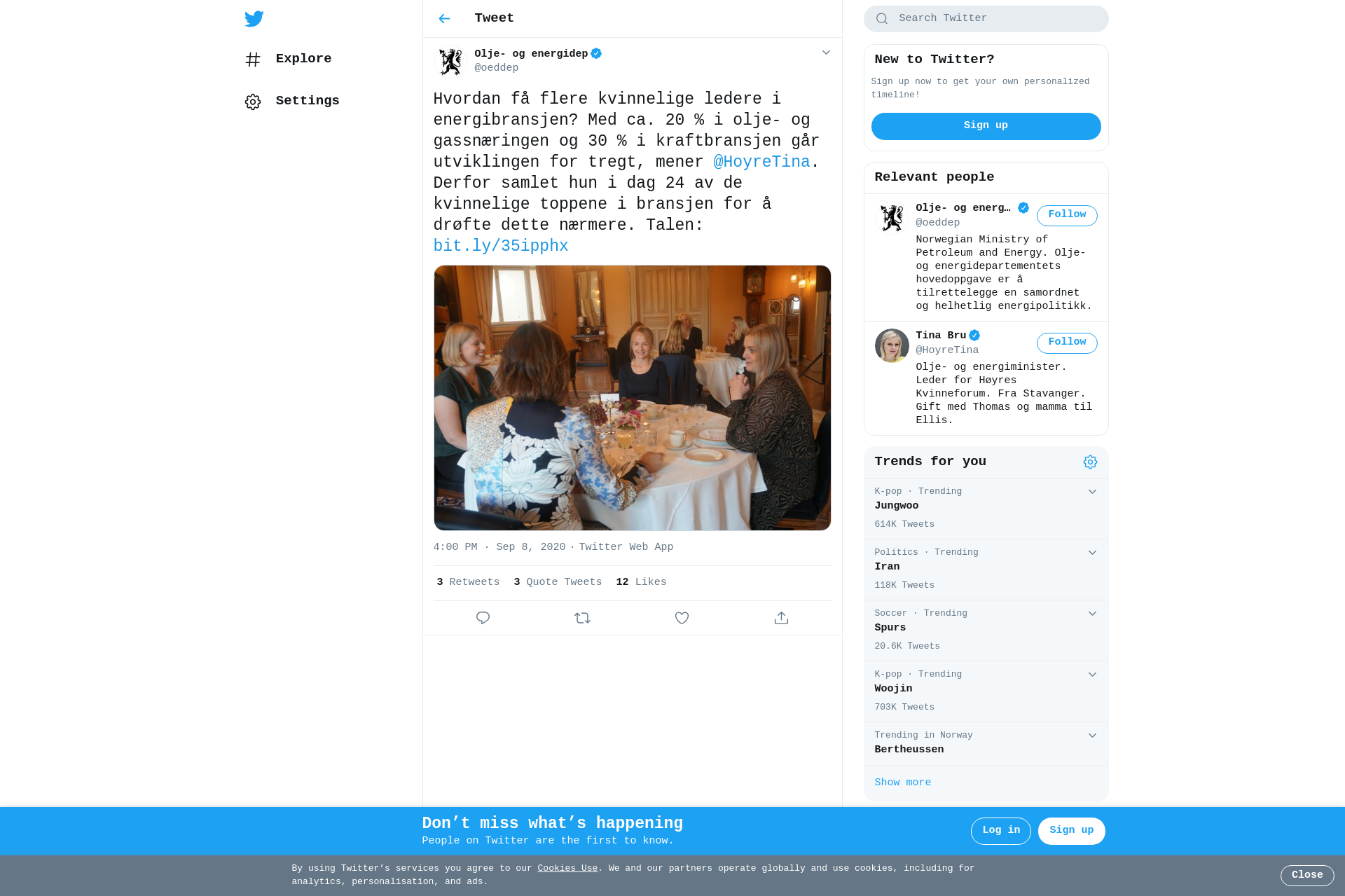Follow the Olje- og energidep account

[x=1067, y=215]
